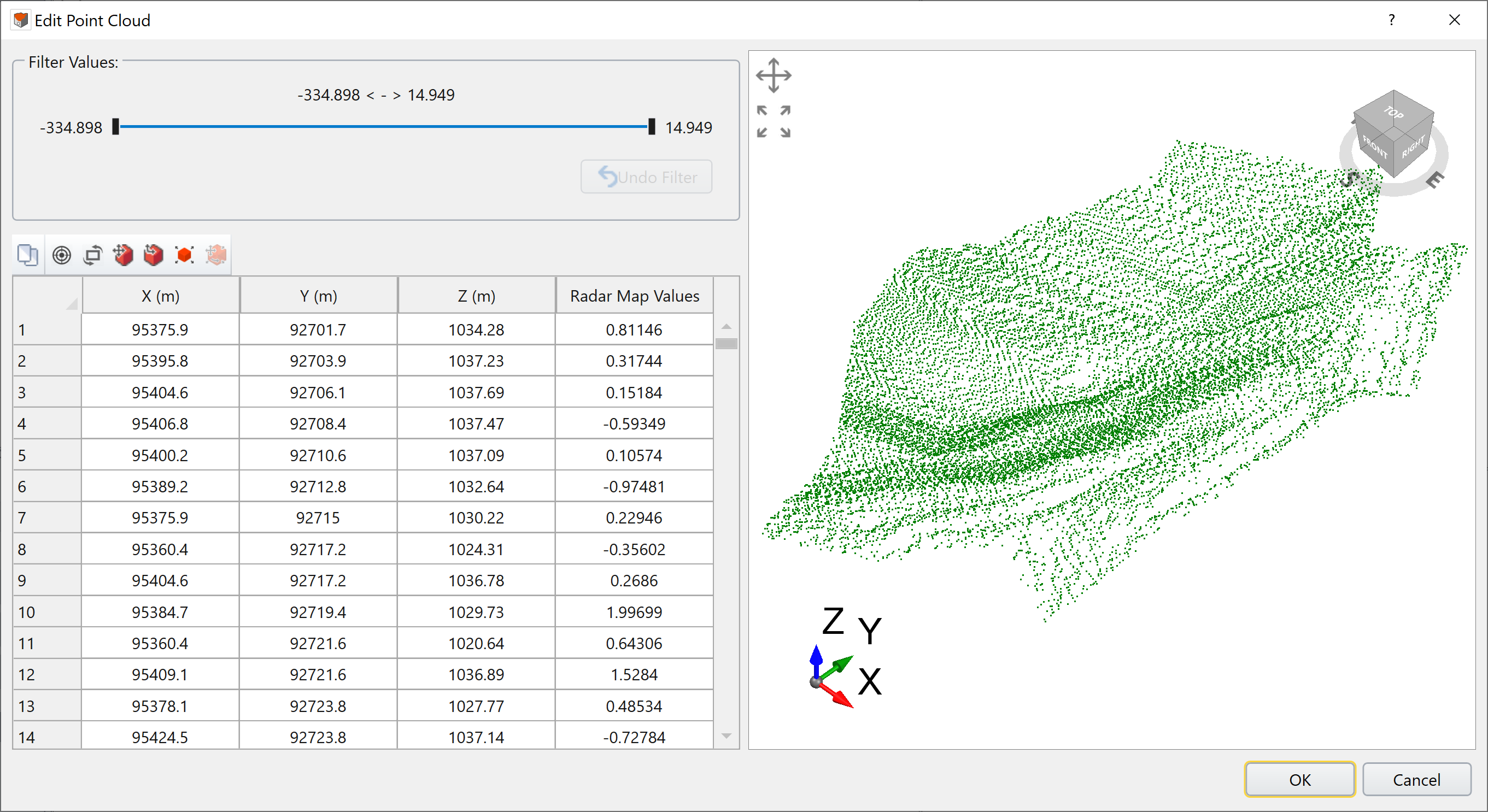This screenshot has width=1488, height=812.
Task: Click radar value 1.99699 in row 10
Action: pyautogui.click(x=634, y=611)
